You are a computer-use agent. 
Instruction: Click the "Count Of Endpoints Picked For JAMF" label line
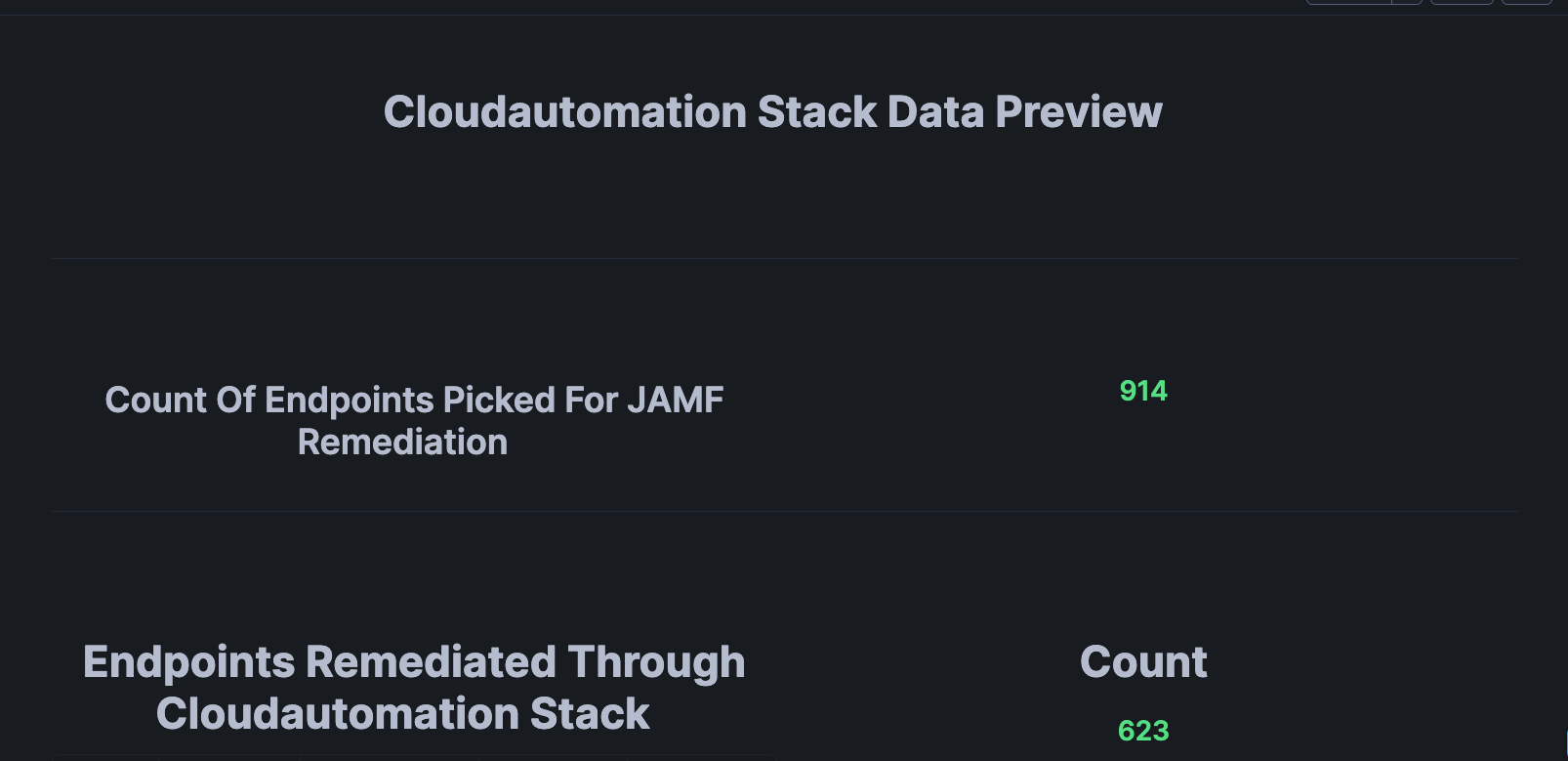coord(414,401)
